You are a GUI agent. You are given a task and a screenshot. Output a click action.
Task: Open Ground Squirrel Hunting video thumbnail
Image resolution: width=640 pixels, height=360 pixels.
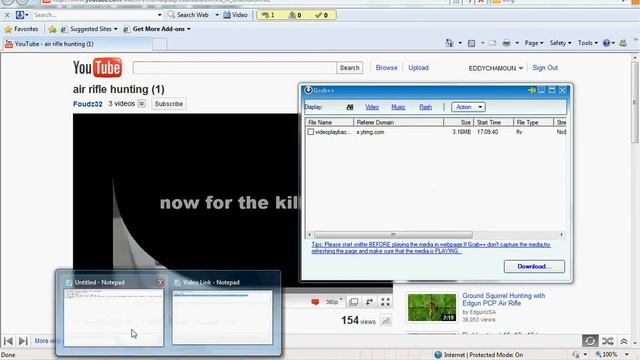click(x=432, y=307)
